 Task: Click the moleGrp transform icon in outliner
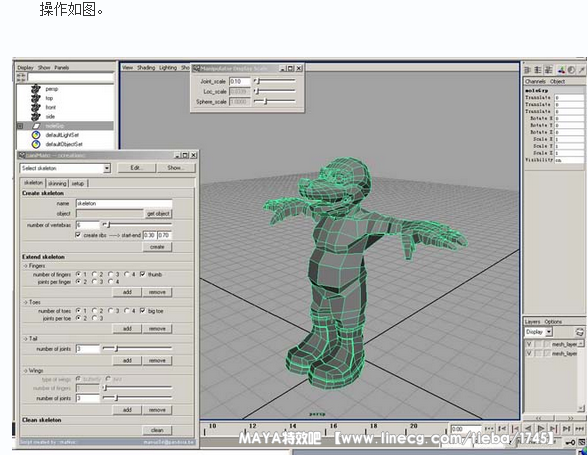click(x=36, y=126)
